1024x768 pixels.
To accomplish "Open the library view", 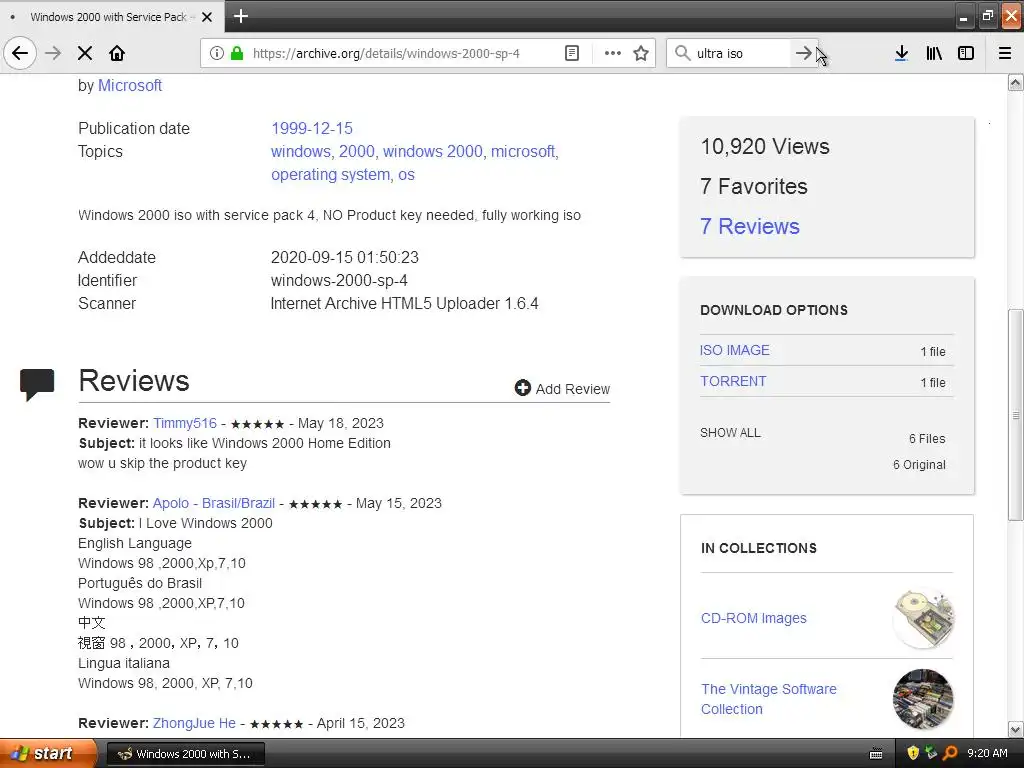I will [934, 53].
